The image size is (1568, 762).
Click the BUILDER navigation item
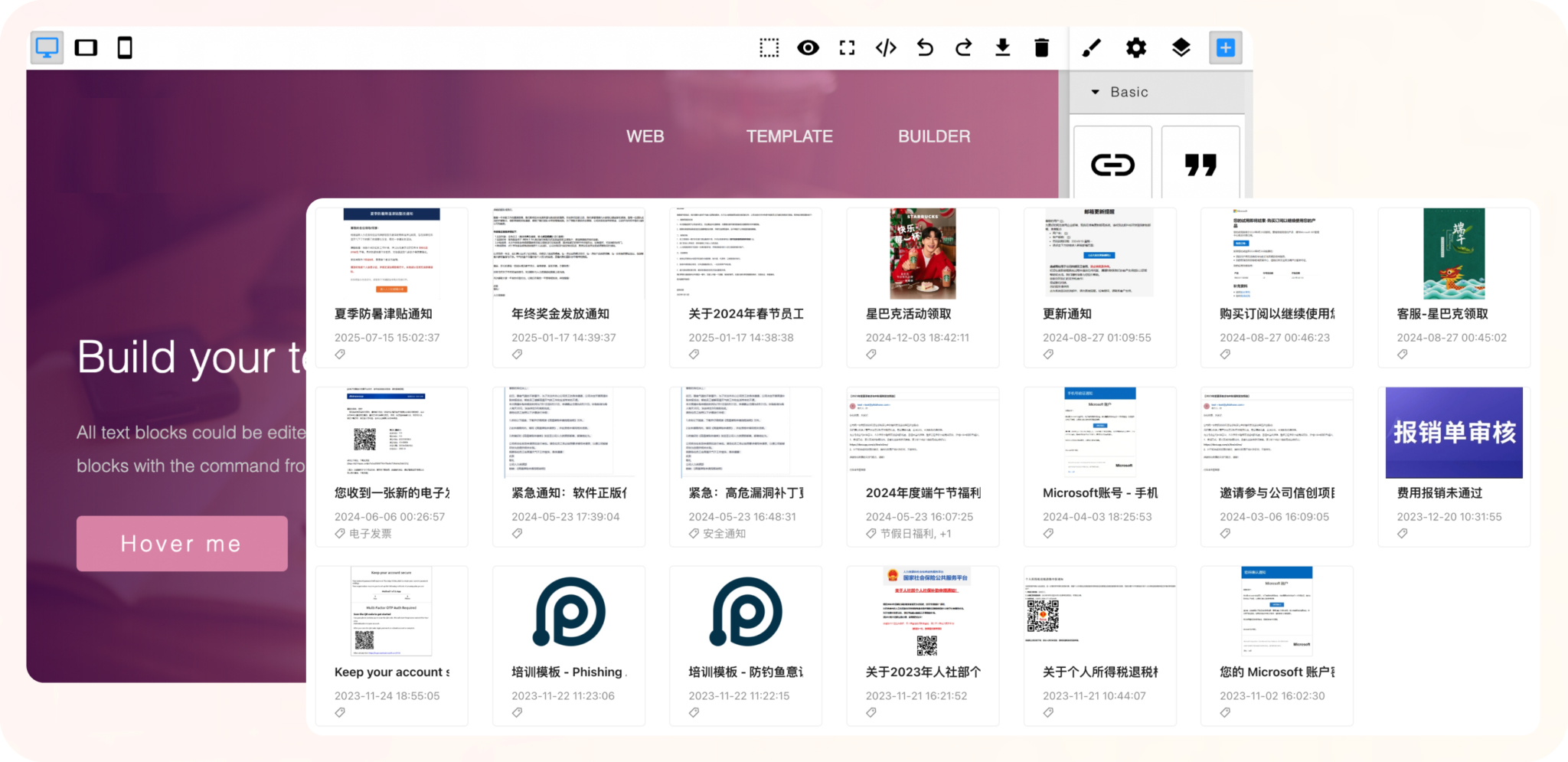(x=934, y=136)
